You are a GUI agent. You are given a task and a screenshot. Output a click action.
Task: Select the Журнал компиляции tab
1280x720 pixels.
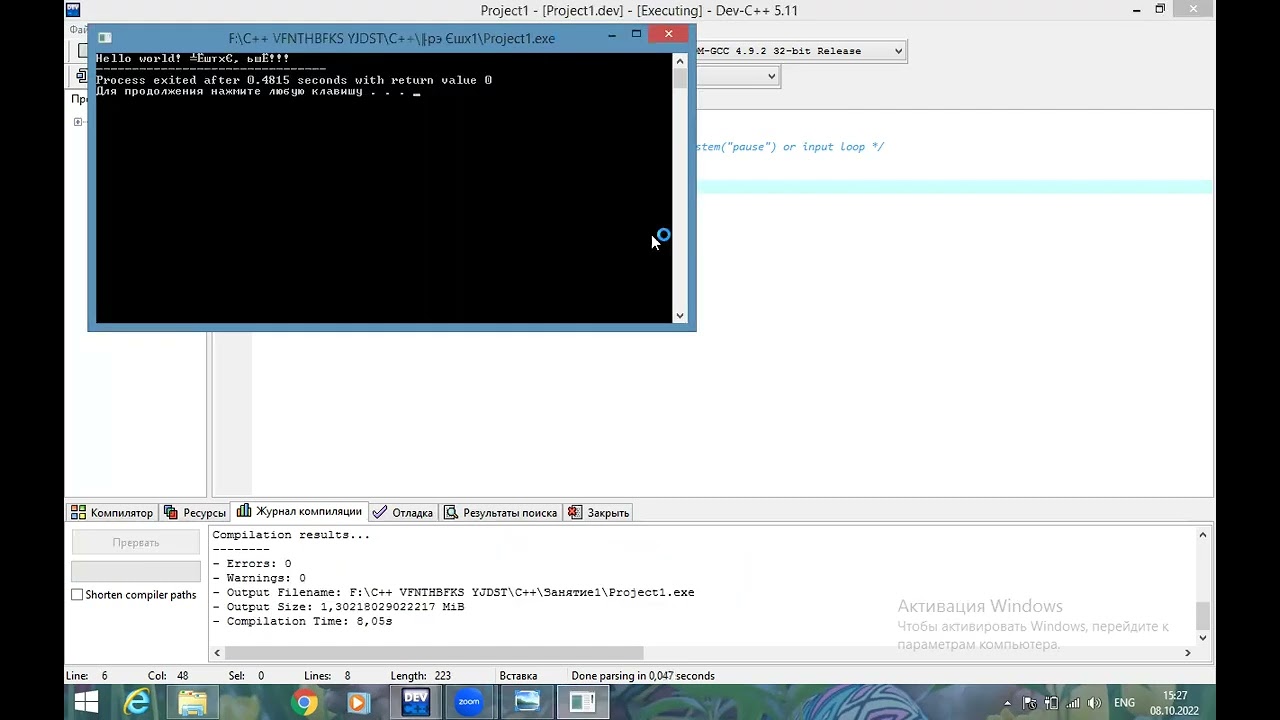coord(299,511)
